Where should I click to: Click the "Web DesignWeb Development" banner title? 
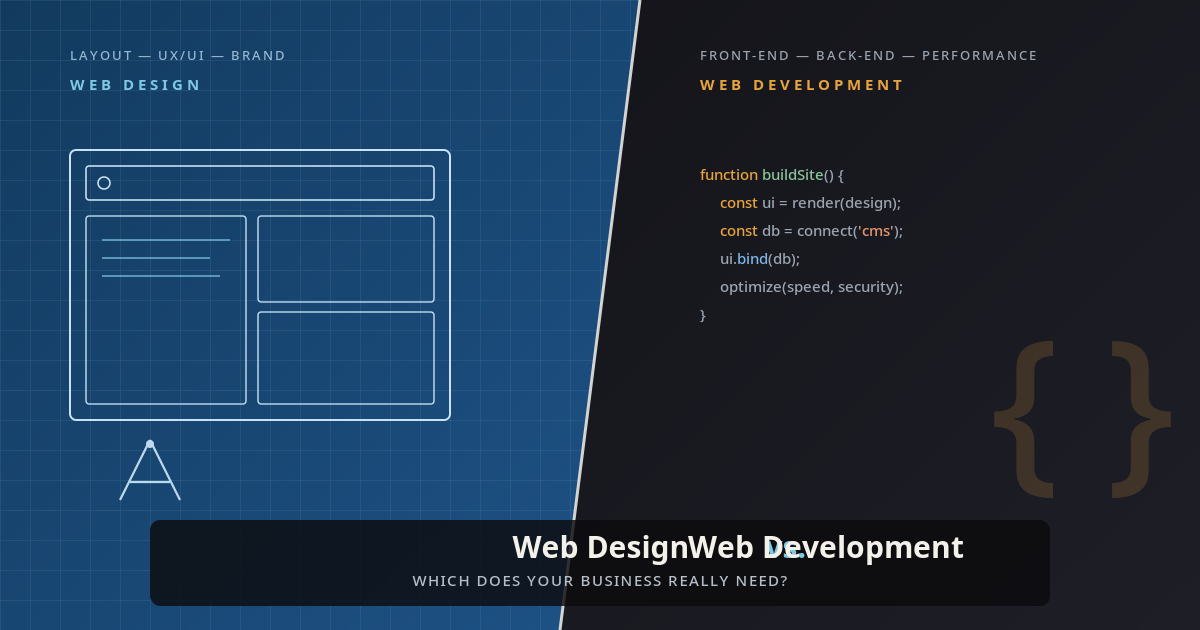pyautogui.click(x=738, y=547)
